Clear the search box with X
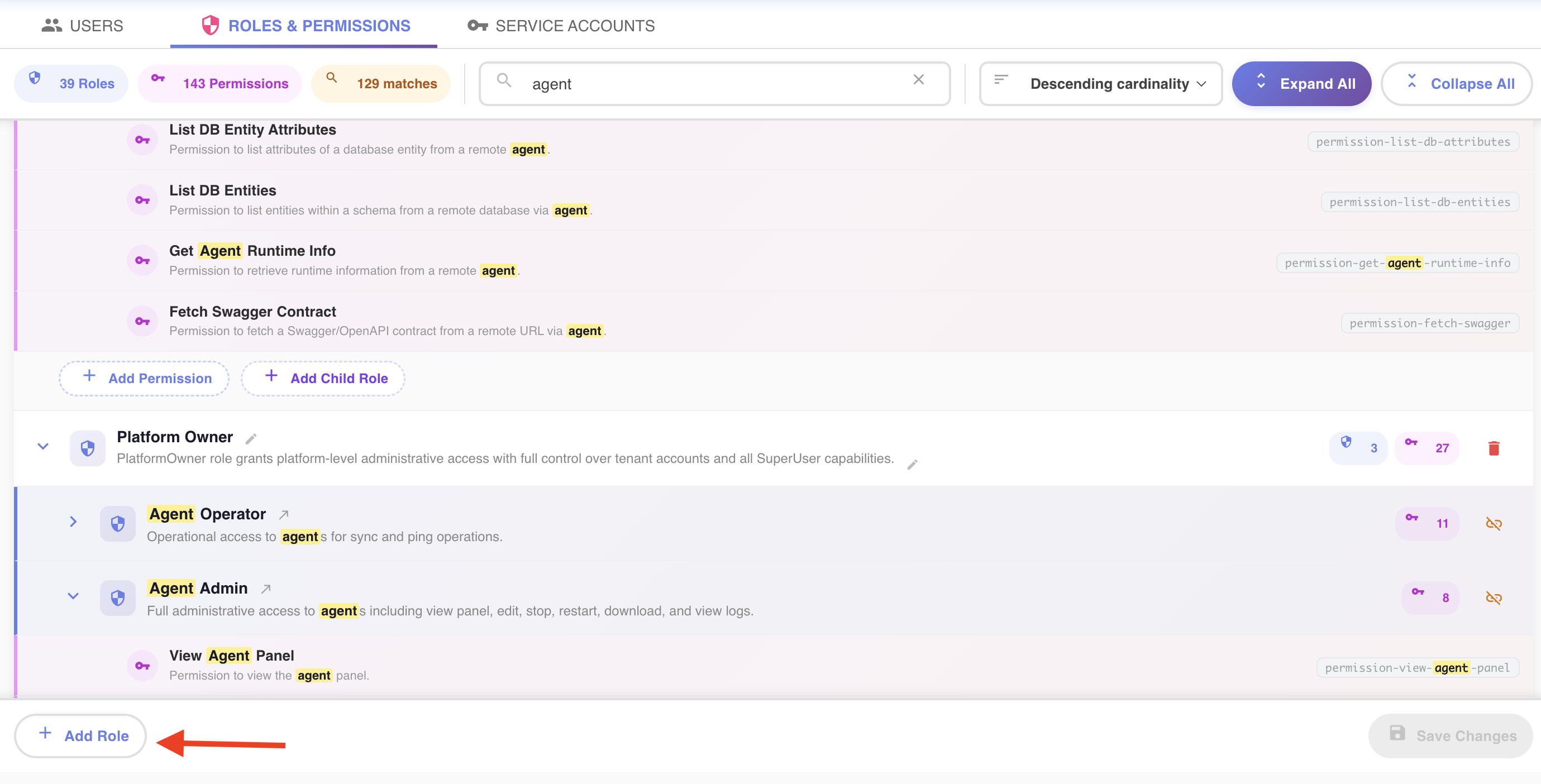 (x=918, y=79)
